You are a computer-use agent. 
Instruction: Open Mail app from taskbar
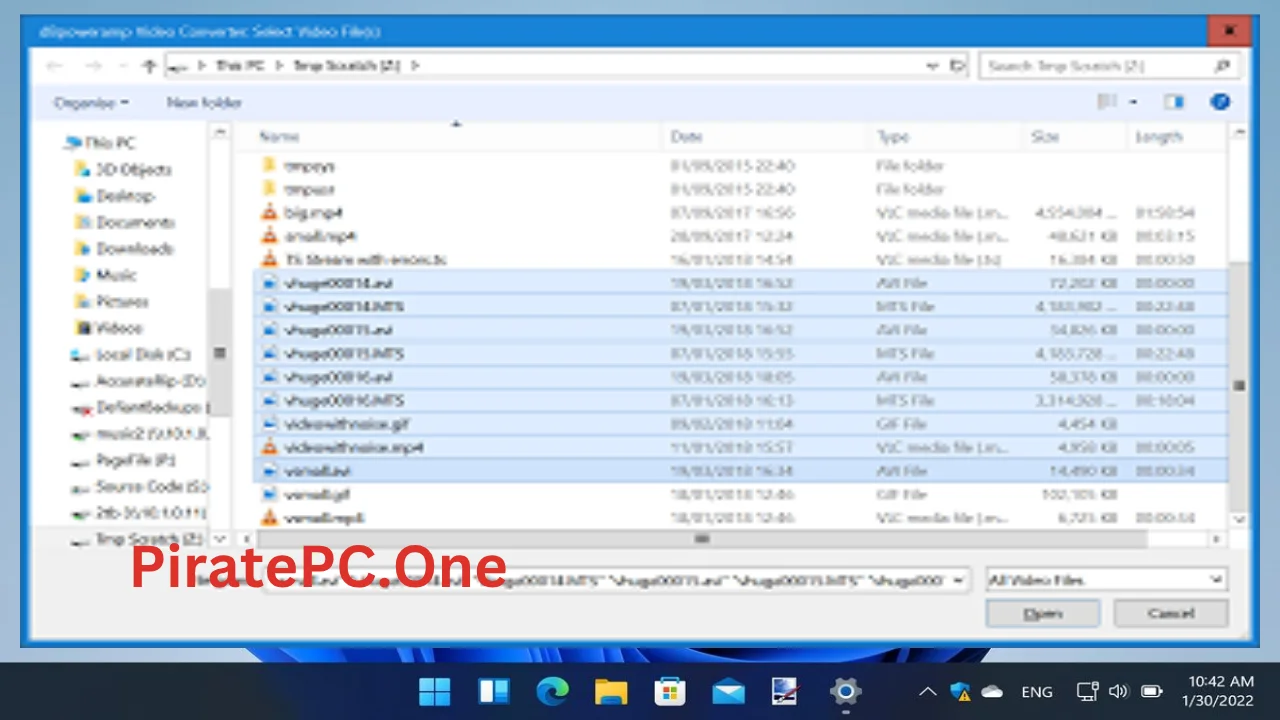point(728,691)
